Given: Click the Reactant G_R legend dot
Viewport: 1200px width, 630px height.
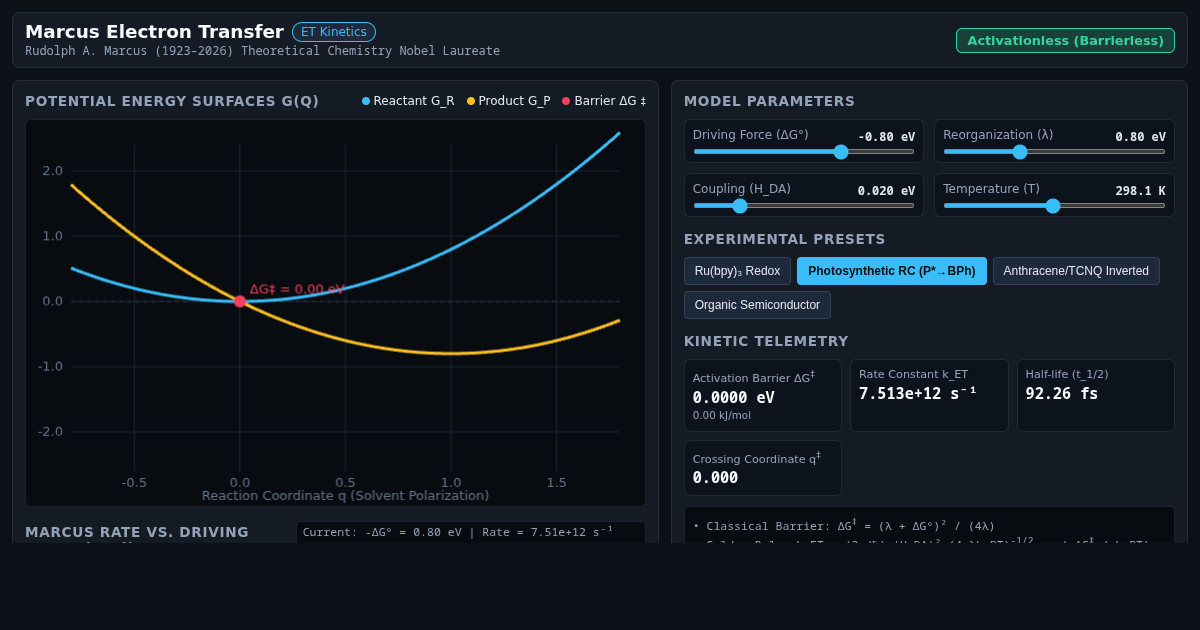Looking at the screenshot, I should coord(366,101).
